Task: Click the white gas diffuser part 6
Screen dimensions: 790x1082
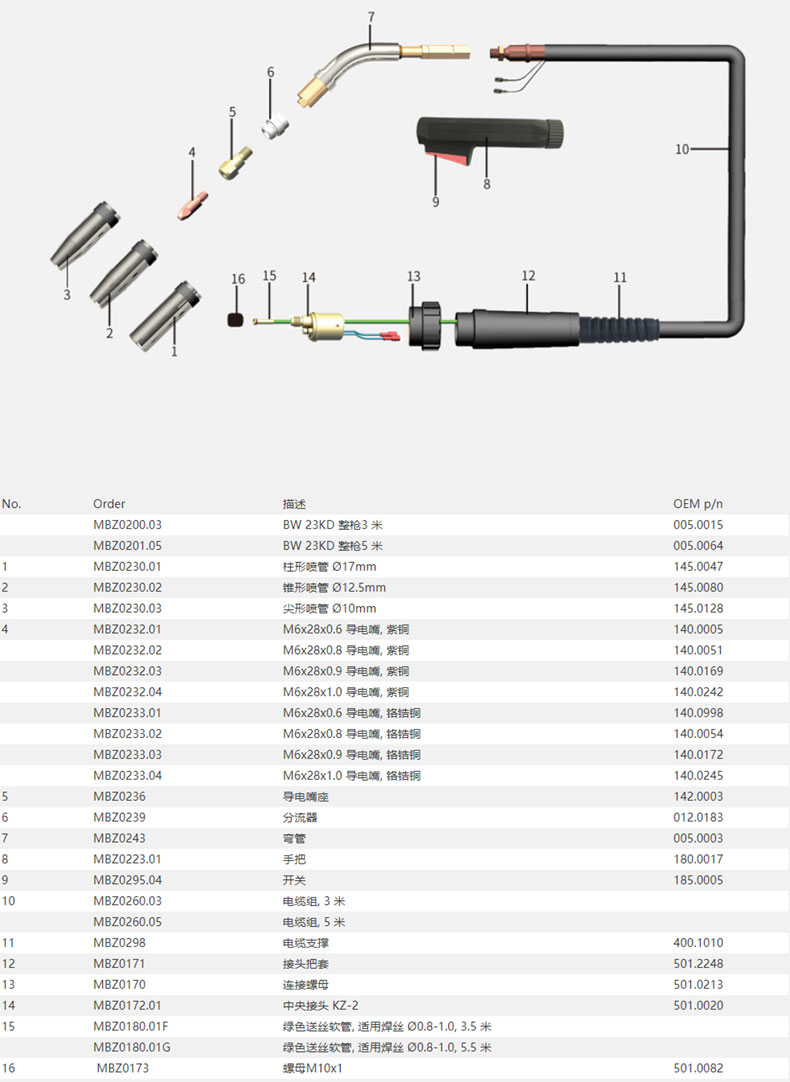Action: pos(276,127)
